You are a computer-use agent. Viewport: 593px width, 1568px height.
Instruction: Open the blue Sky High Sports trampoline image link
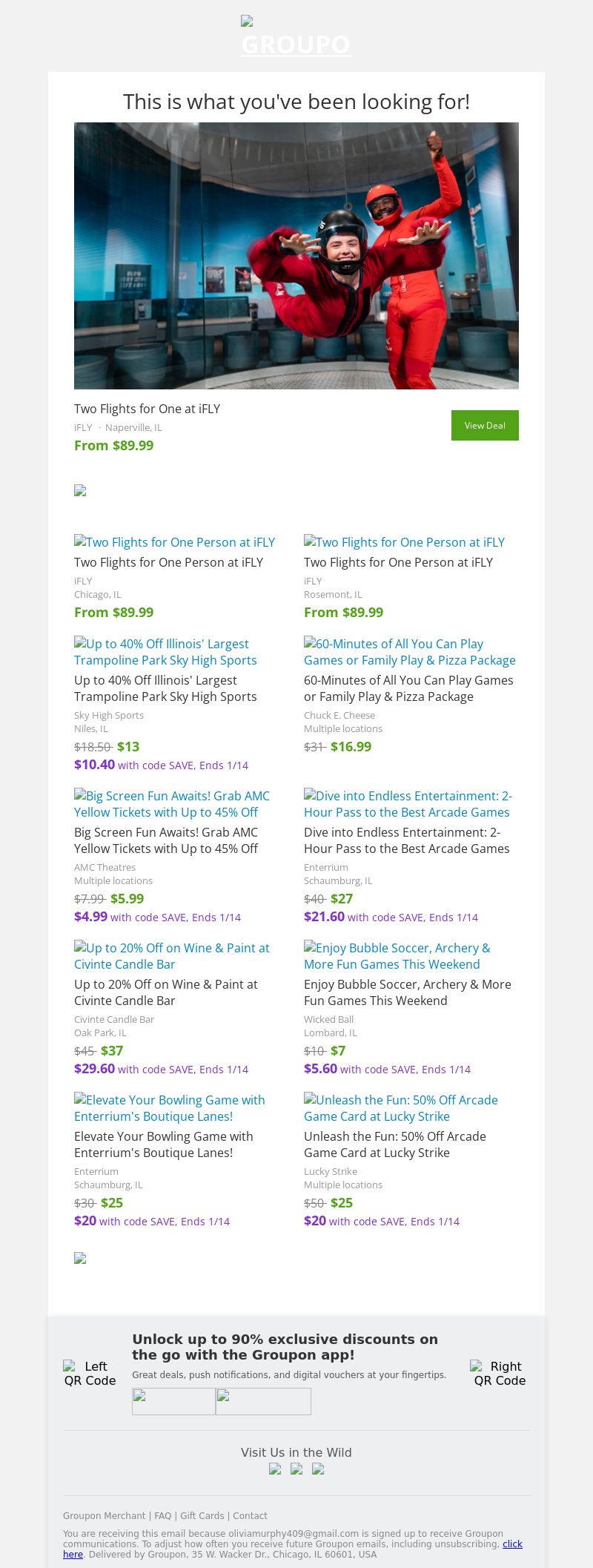click(x=165, y=652)
